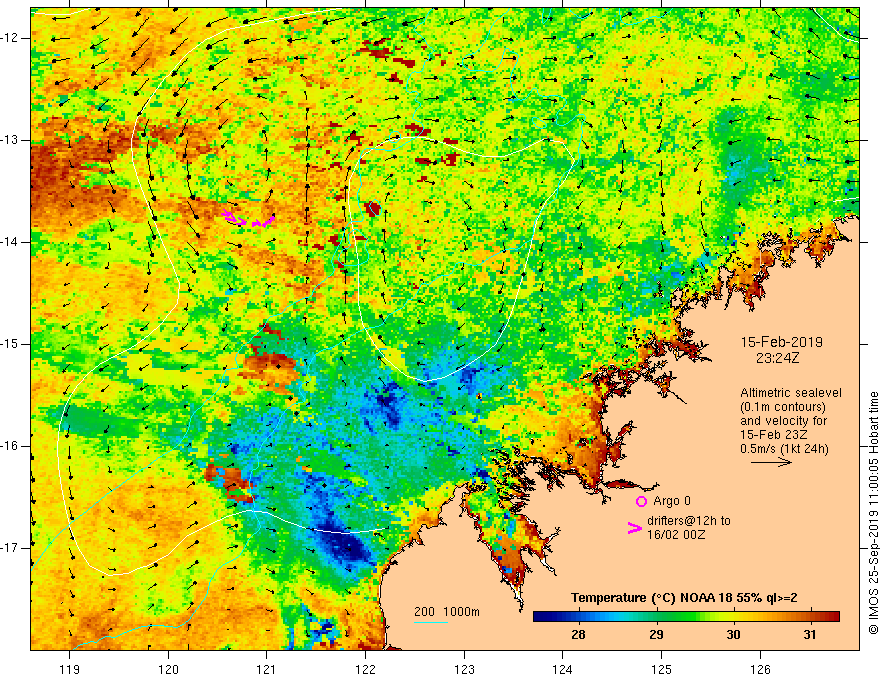Click latitude label -12
Viewport: 880px width, 680px height.
coord(10,38)
